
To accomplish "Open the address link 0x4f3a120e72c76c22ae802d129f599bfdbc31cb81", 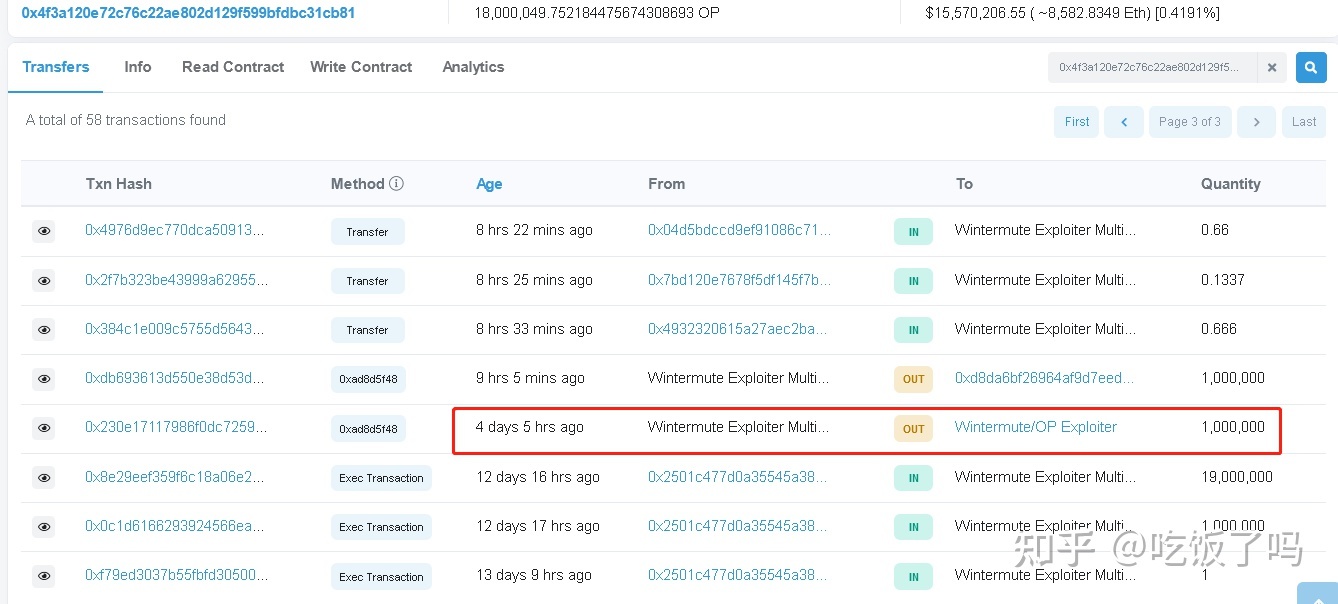I will click(188, 13).
